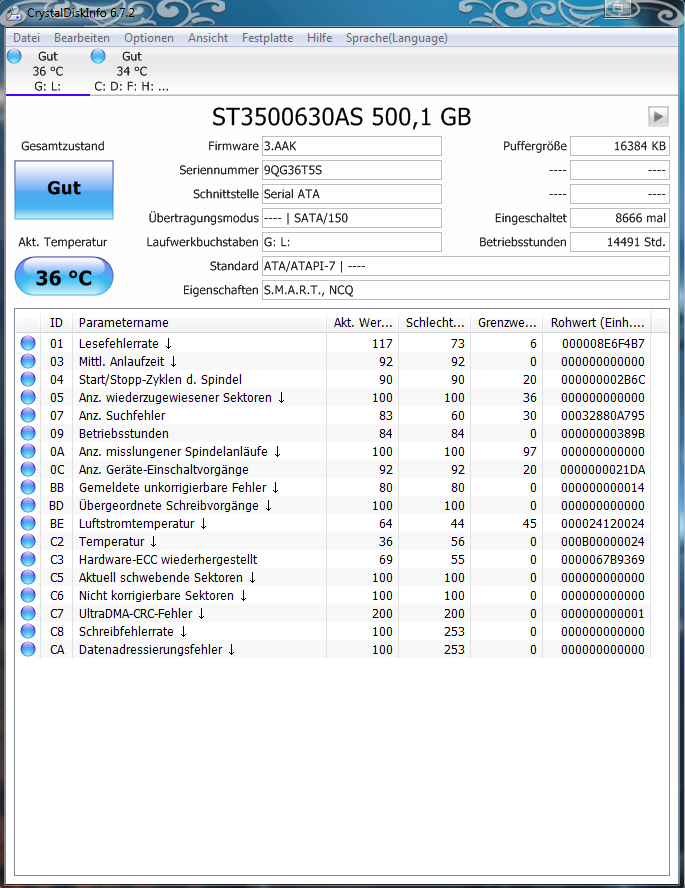Click the Firmware field 3.AAK
Image resolution: width=685 pixels, height=888 pixels.
352,146
